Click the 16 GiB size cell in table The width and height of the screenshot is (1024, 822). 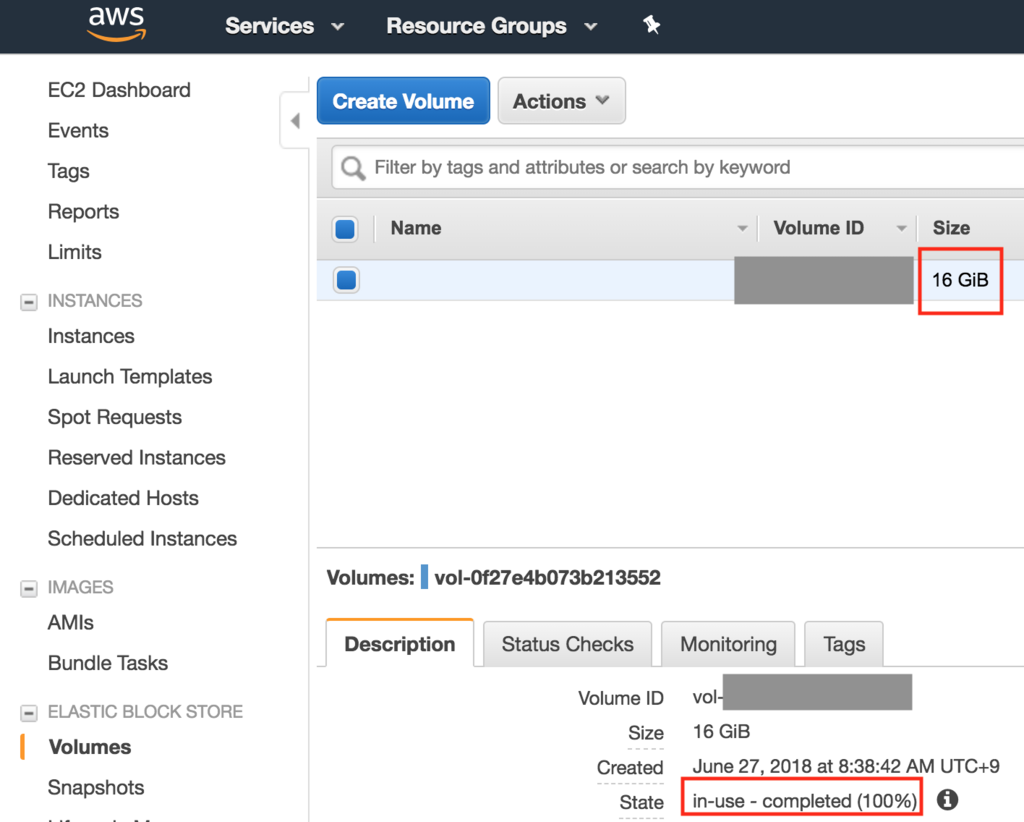click(960, 280)
